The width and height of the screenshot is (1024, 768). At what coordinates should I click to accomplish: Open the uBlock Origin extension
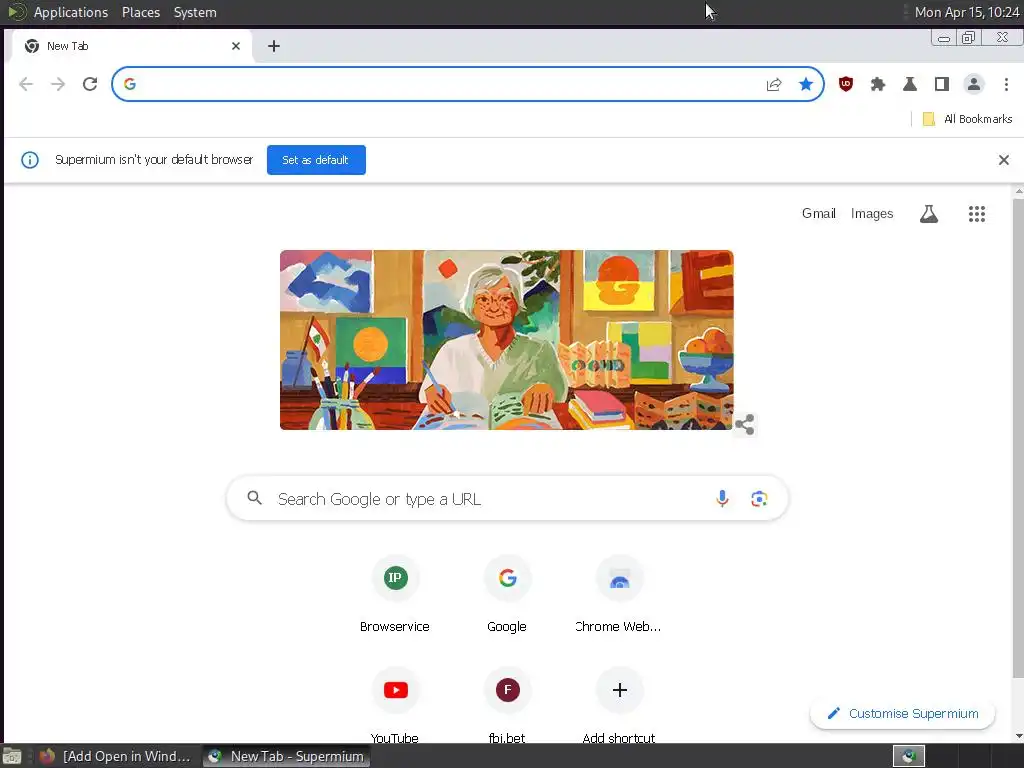[x=846, y=84]
